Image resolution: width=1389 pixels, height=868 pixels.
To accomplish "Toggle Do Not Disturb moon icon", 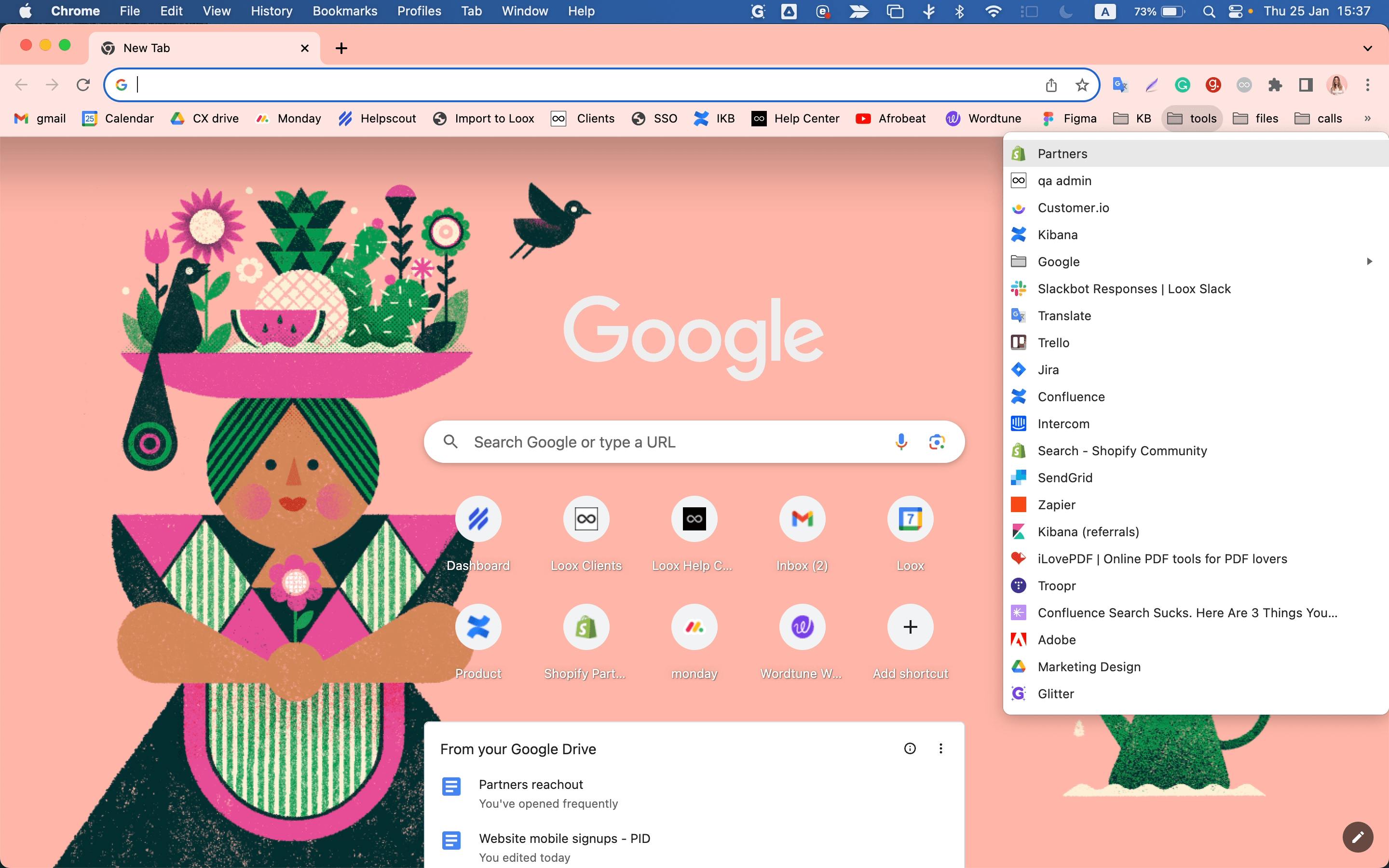I will 1066,12.
